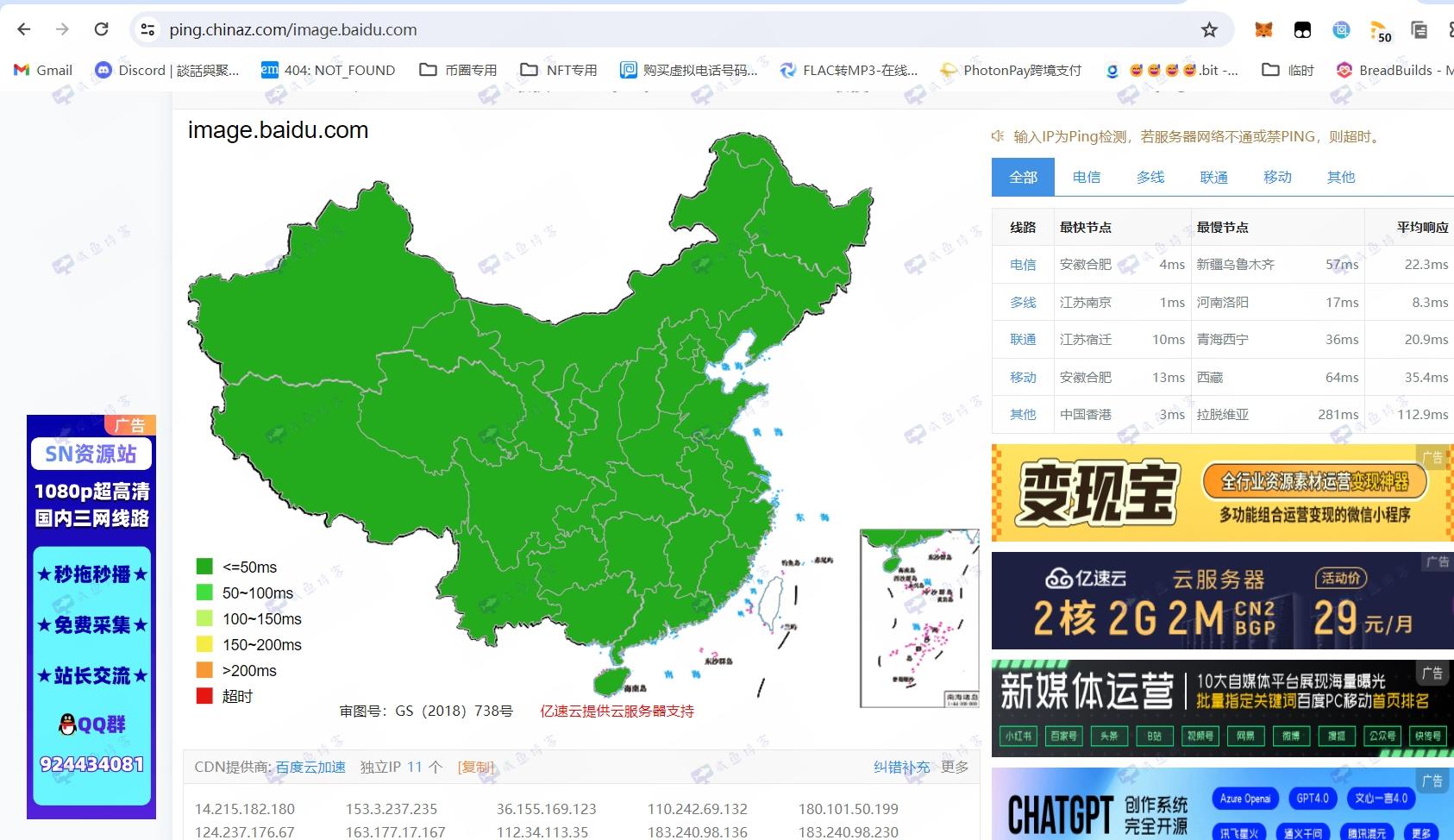Click IP address 110.242.69.132

698,809
